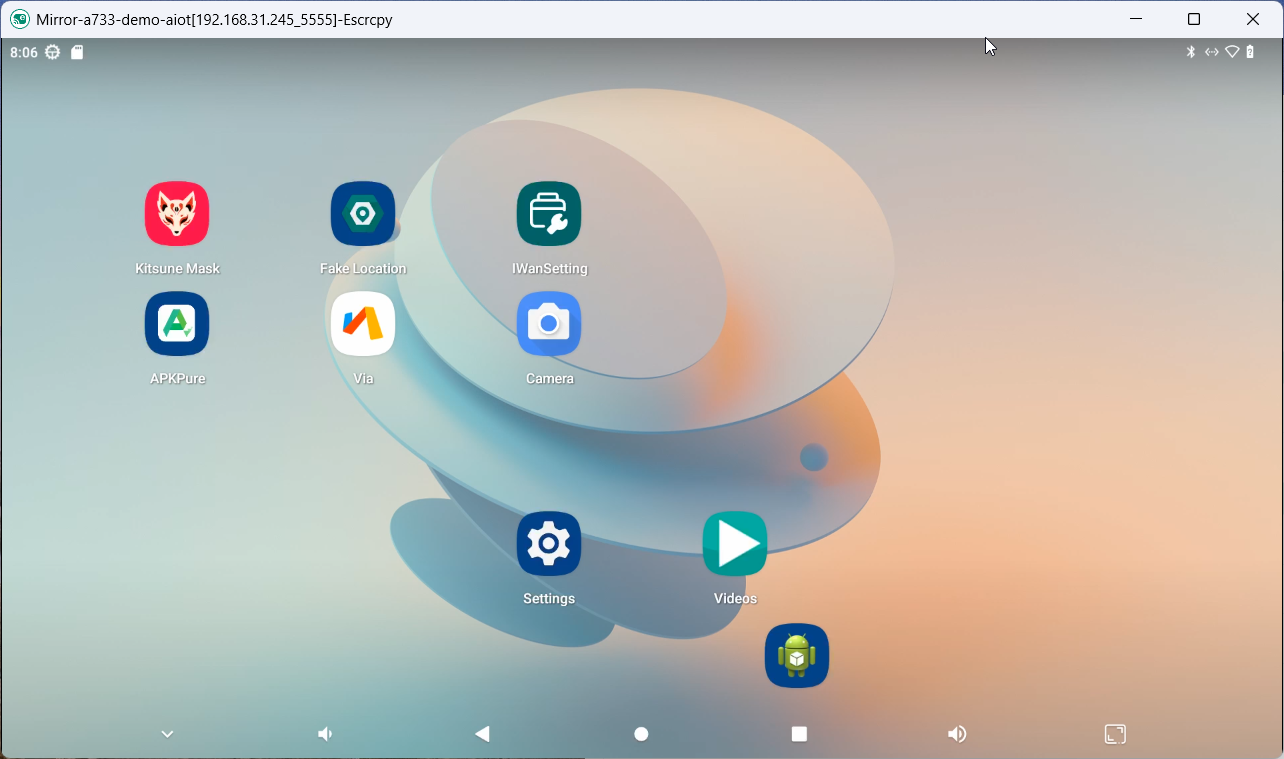Launch the Fake Location app
The width and height of the screenshot is (1284, 759).
[363, 214]
